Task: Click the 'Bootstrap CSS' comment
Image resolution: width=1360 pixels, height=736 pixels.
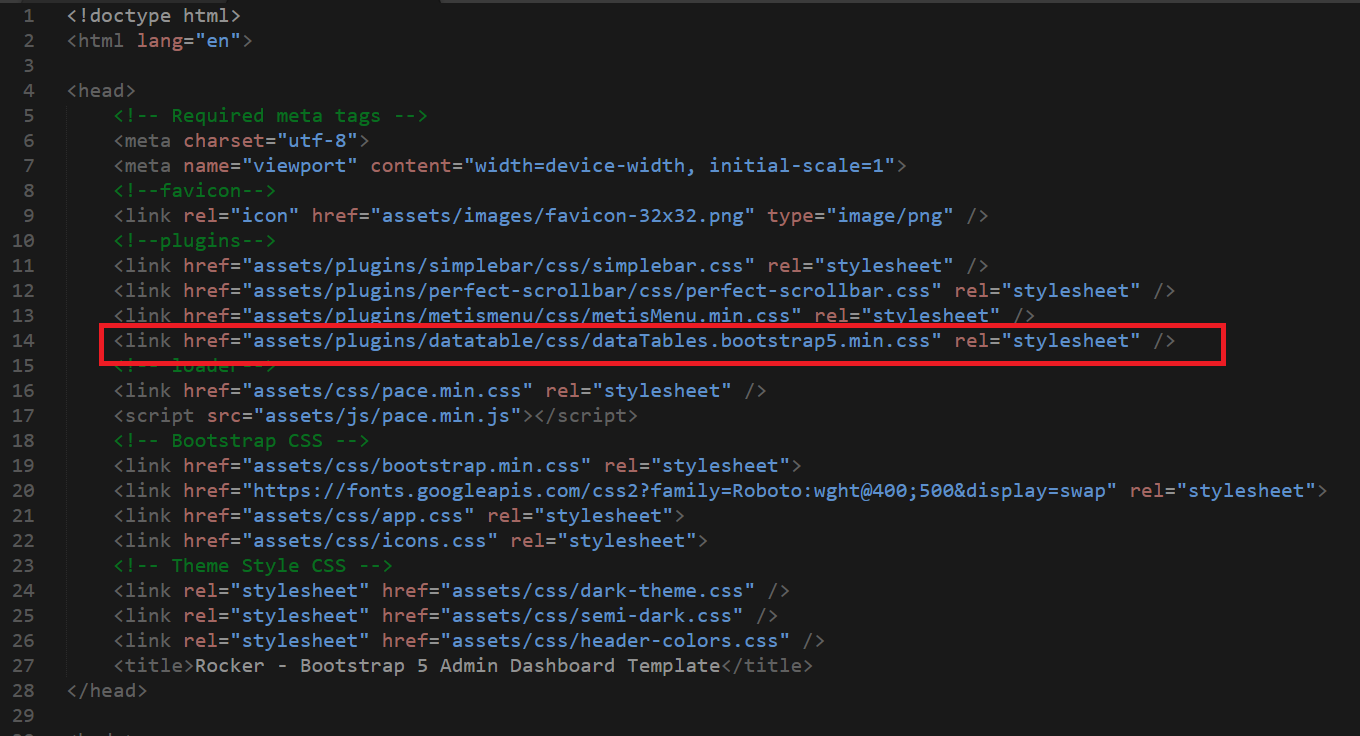Action: 242,441
